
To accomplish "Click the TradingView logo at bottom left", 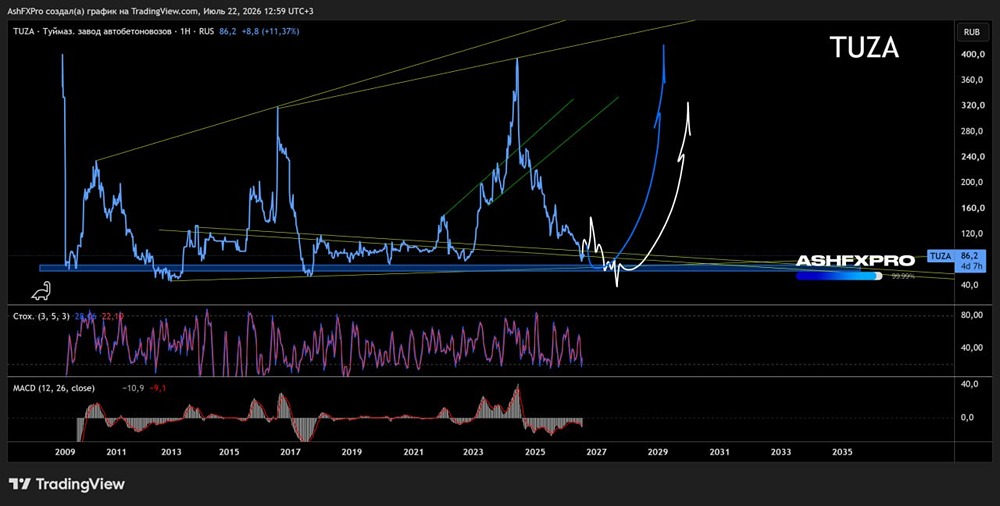I will point(67,484).
